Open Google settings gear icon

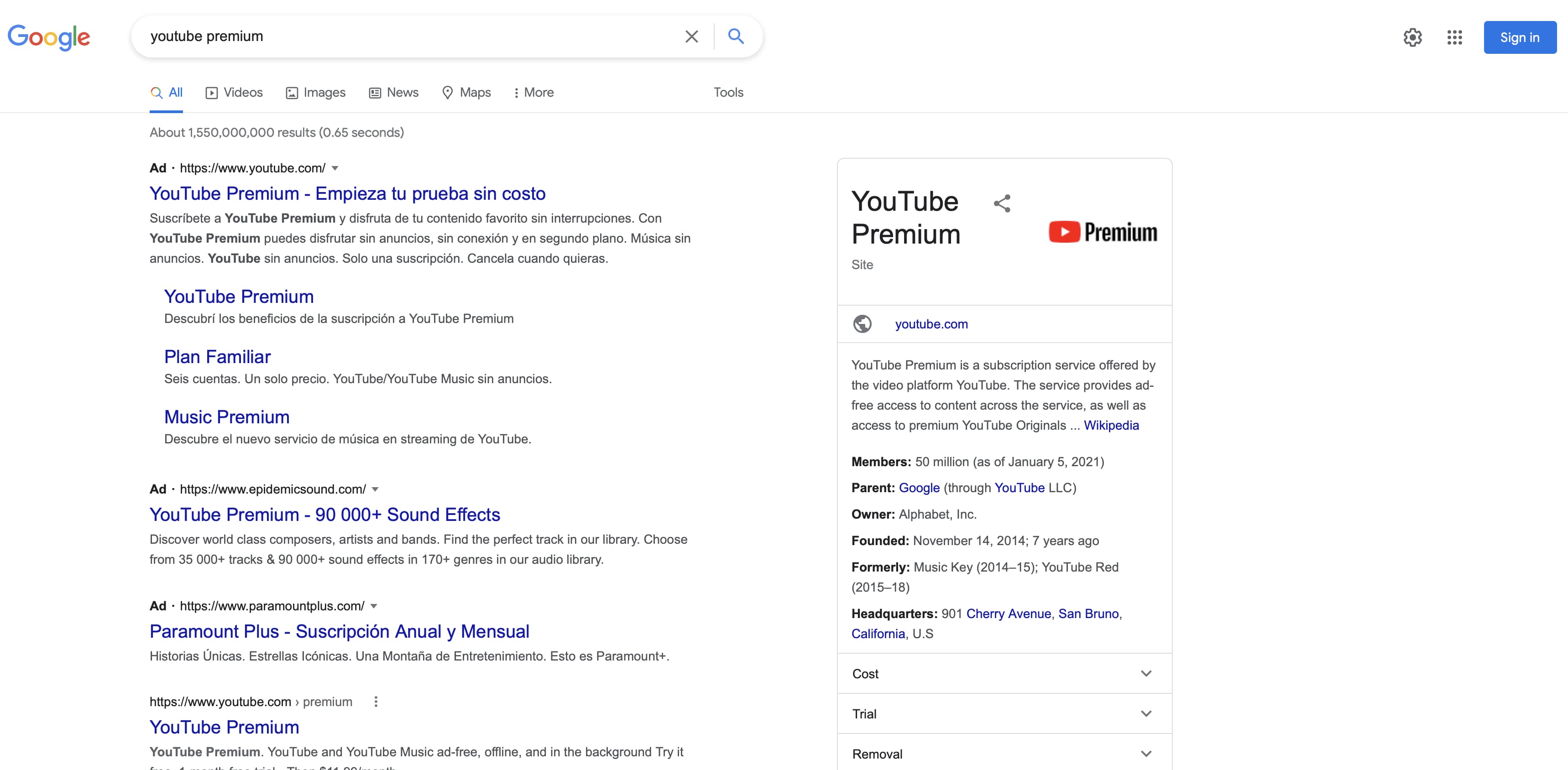tap(1412, 38)
